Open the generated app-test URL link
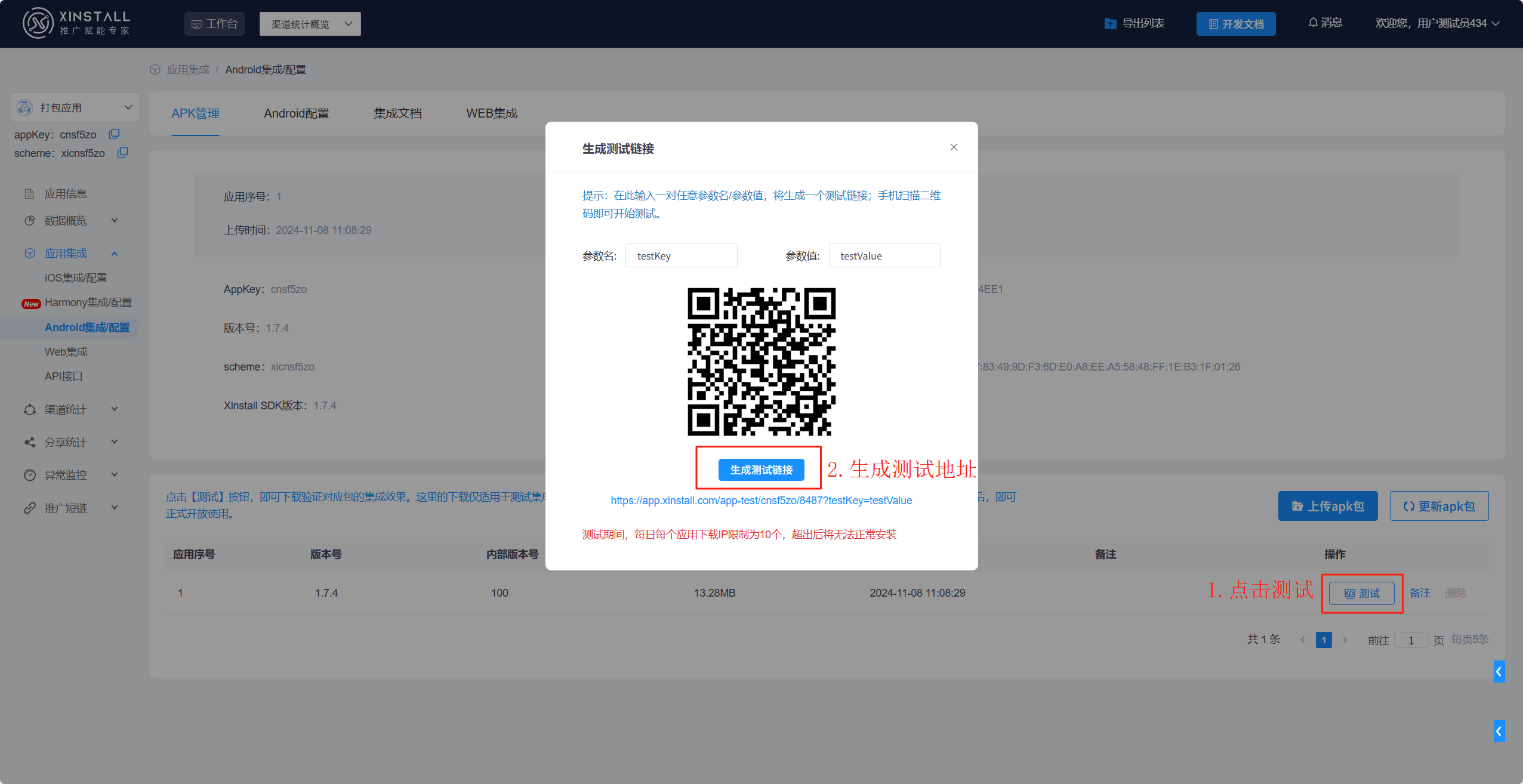 761,501
